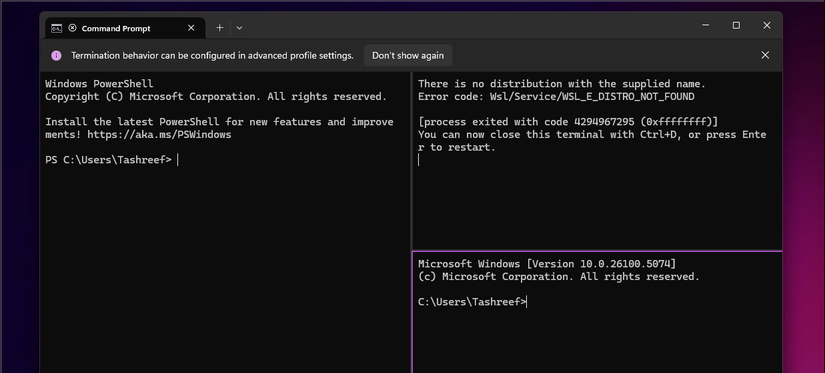Image resolution: width=825 pixels, height=373 pixels.
Task: Click 'Microsoft Windows [Version 10.0.26100.5074]' text
Action: pos(547,264)
